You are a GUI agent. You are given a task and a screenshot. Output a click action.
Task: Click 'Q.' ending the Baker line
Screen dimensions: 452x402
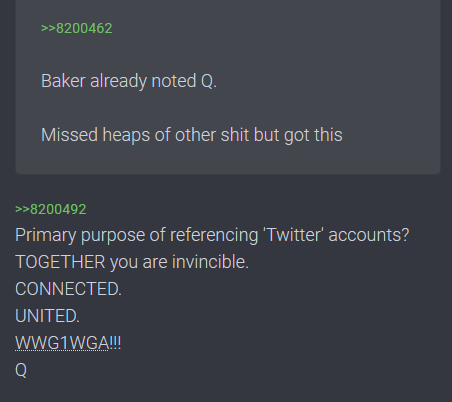(209, 81)
